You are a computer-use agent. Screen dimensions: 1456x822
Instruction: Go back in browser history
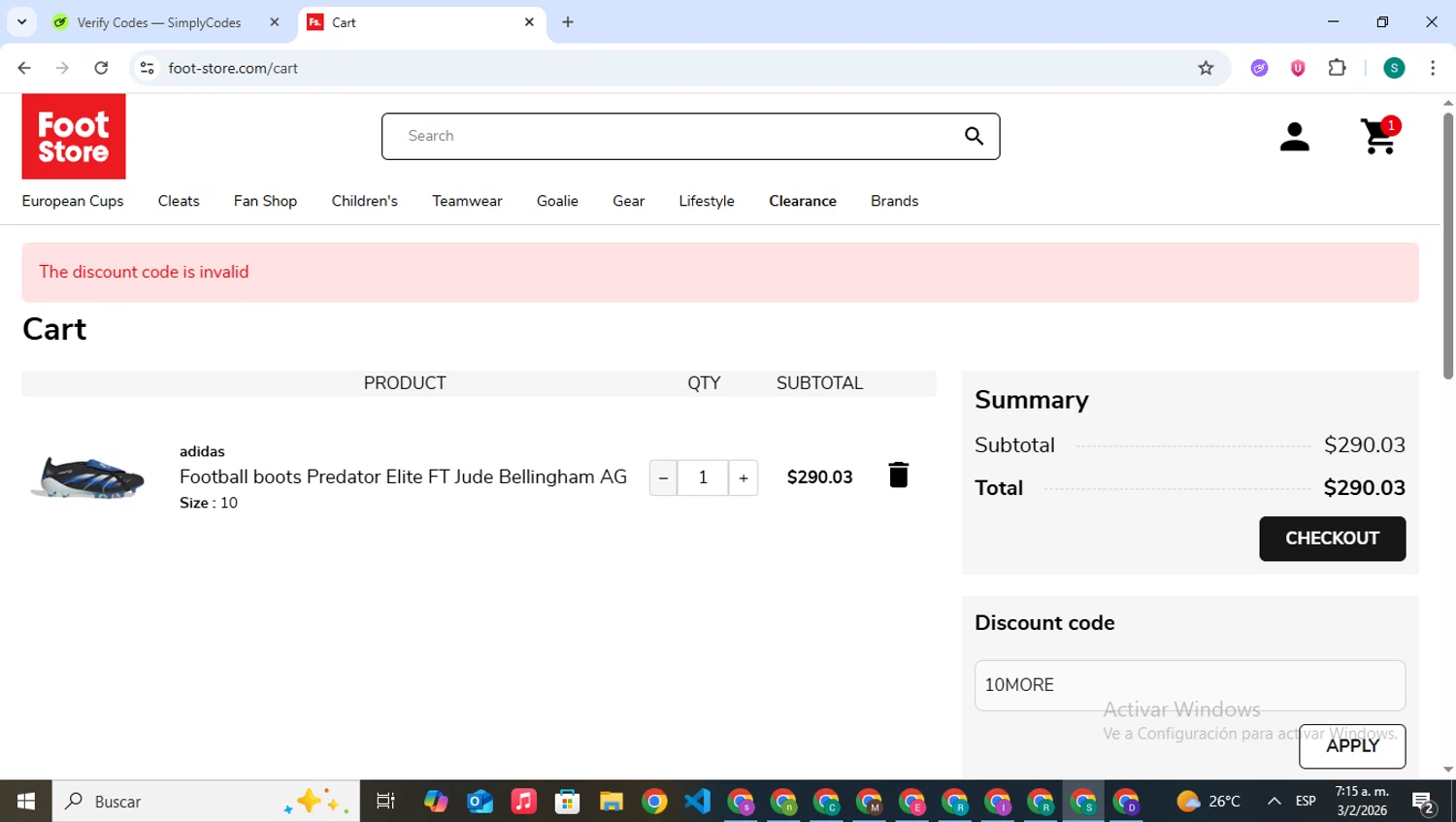pyautogui.click(x=24, y=68)
